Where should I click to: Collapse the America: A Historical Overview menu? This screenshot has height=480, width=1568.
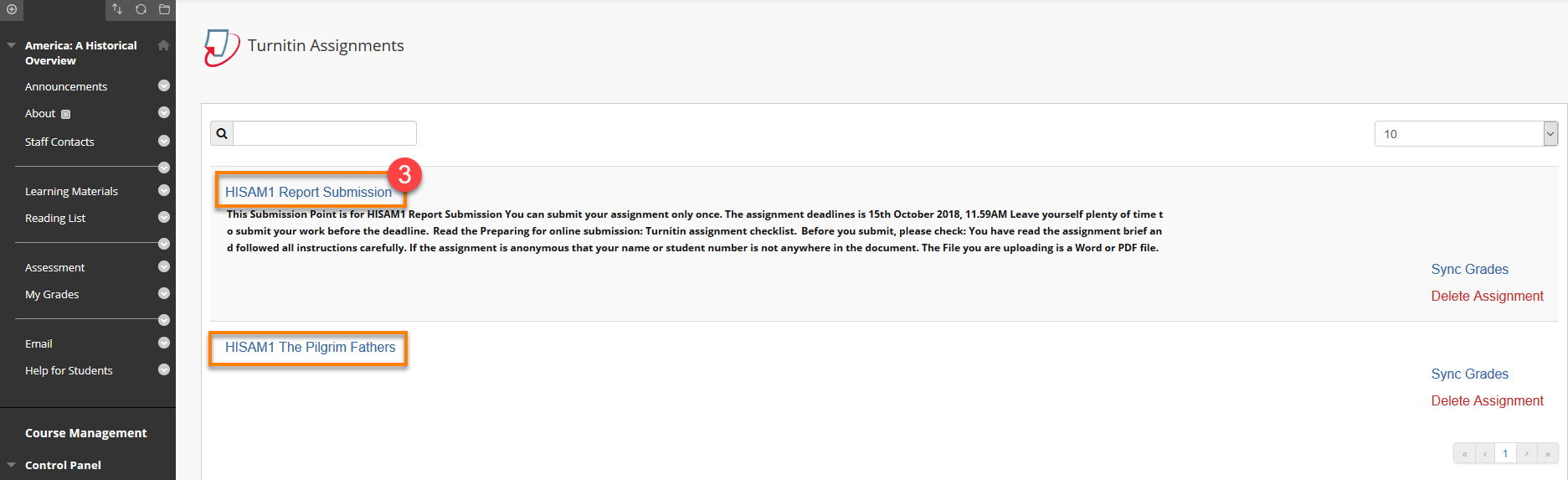point(11,45)
